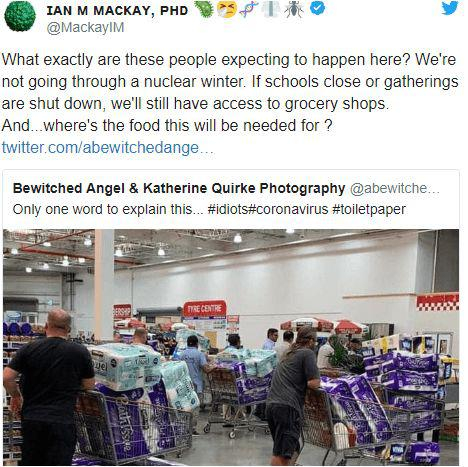Open Bewitched Angel & Katherine Quirke Photography profile
Screen dimensions: 468x467
pyautogui.click(x=179, y=188)
